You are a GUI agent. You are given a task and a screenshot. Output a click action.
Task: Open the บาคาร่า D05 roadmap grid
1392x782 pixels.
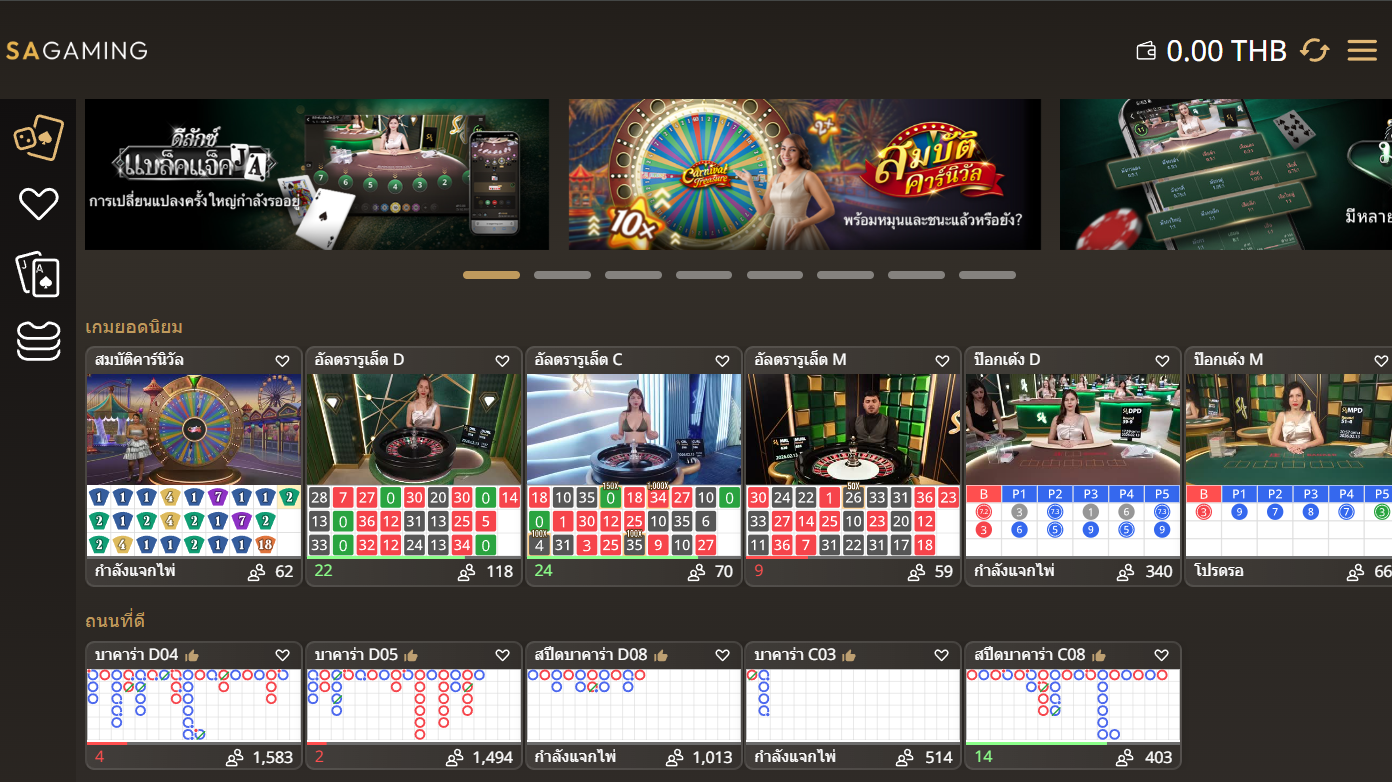pyautogui.click(x=413, y=705)
